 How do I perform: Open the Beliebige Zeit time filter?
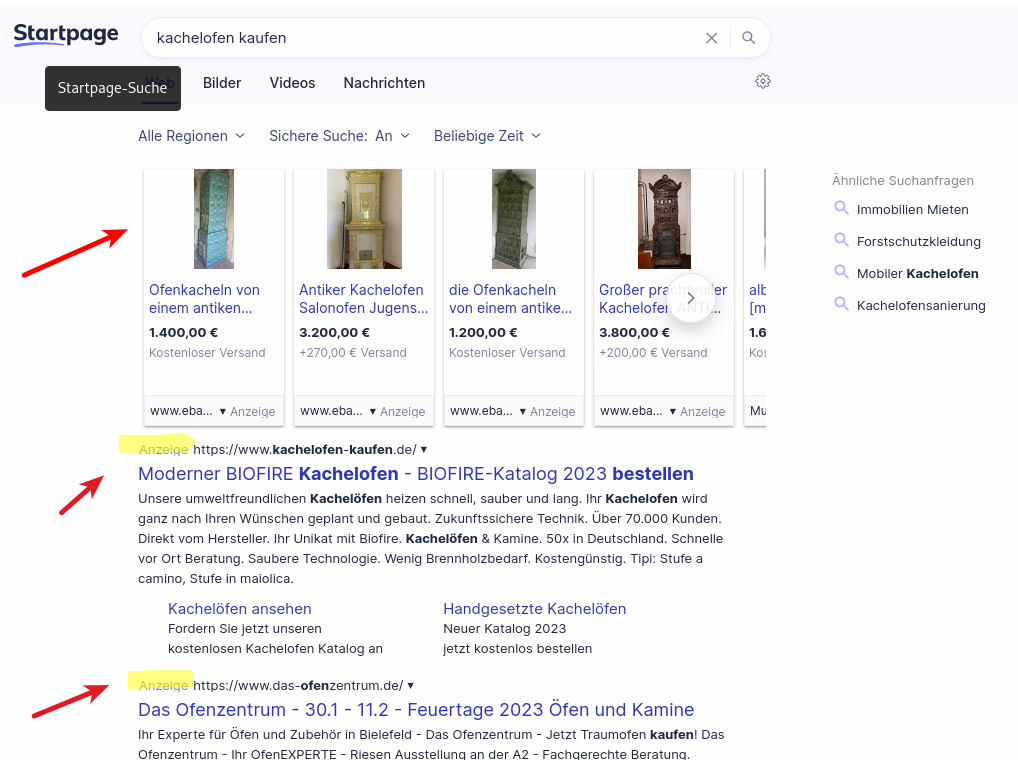[488, 136]
